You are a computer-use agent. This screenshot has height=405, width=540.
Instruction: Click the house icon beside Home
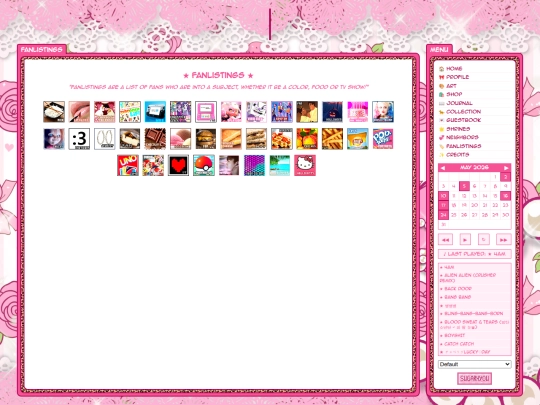[442, 69]
